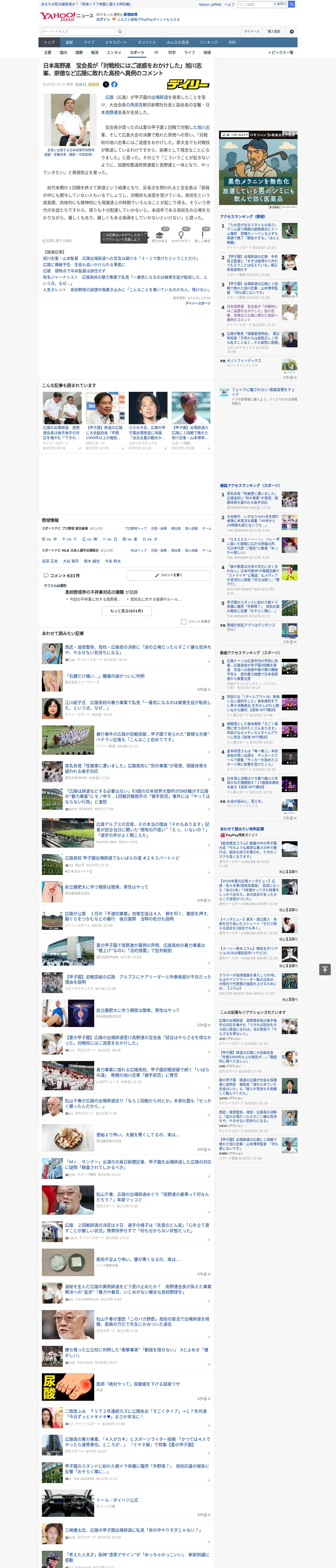Click the Yahoo! JAPAN News logo
Image resolution: width=336 pixels, height=1568 pixels.
click(66, 16)
